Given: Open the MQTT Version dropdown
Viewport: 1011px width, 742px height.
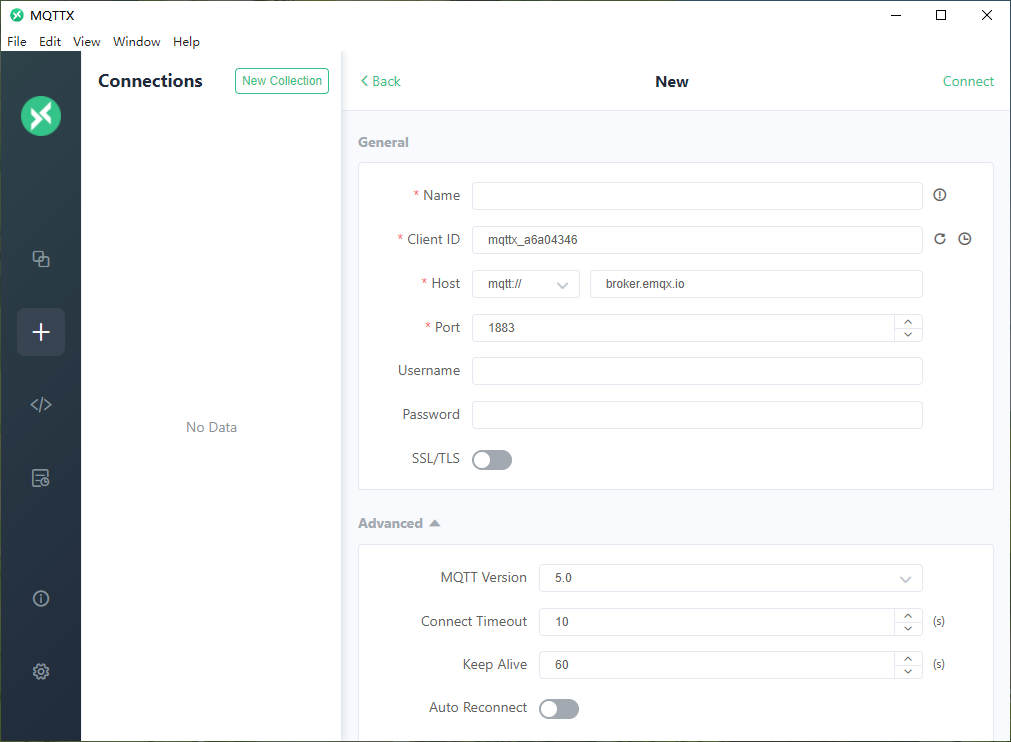Looking at the screenshot, I should tap(731, 578).
